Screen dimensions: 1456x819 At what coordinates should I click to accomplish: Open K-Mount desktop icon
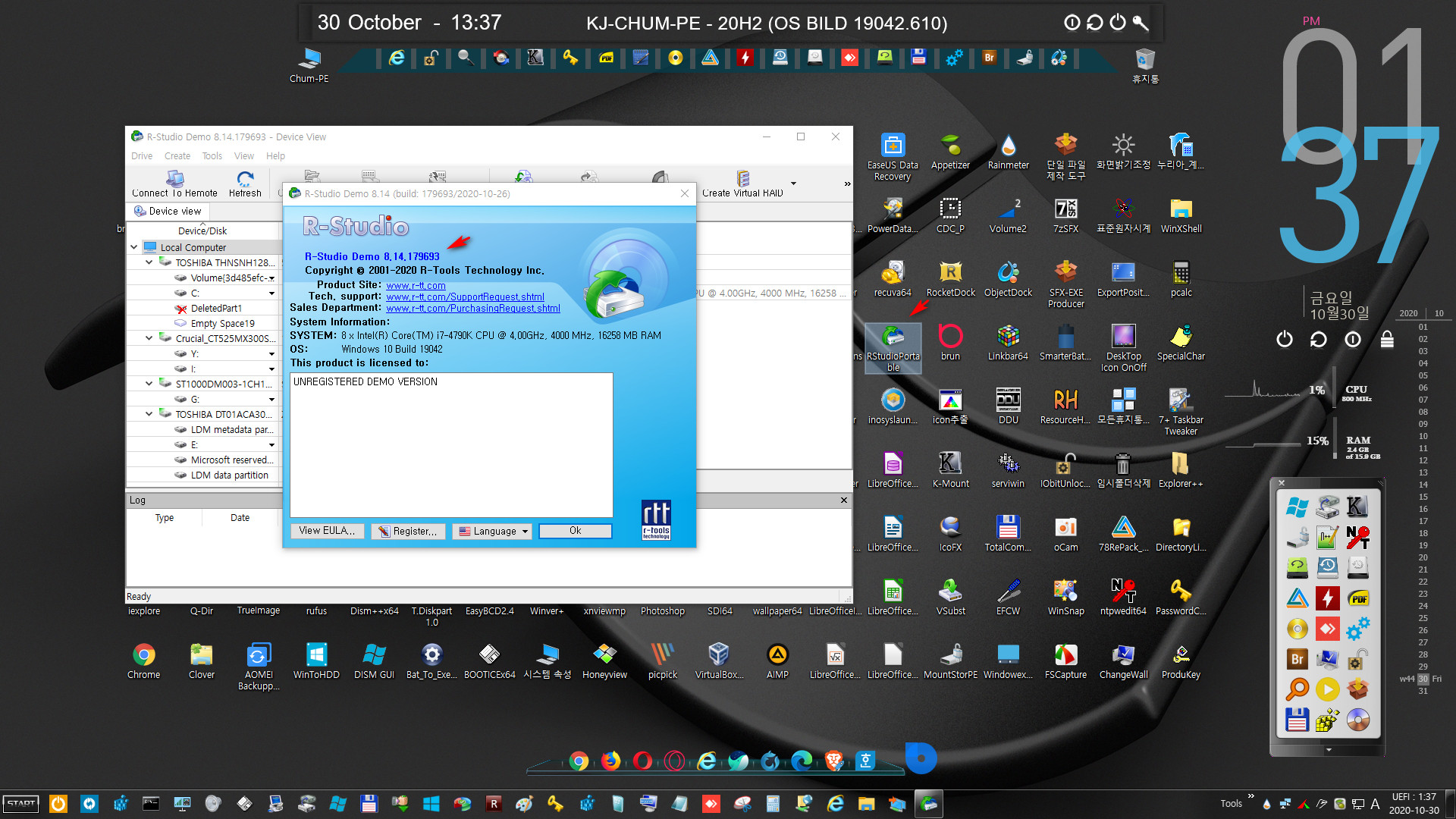pyautogui.click(x=950, y=470)
